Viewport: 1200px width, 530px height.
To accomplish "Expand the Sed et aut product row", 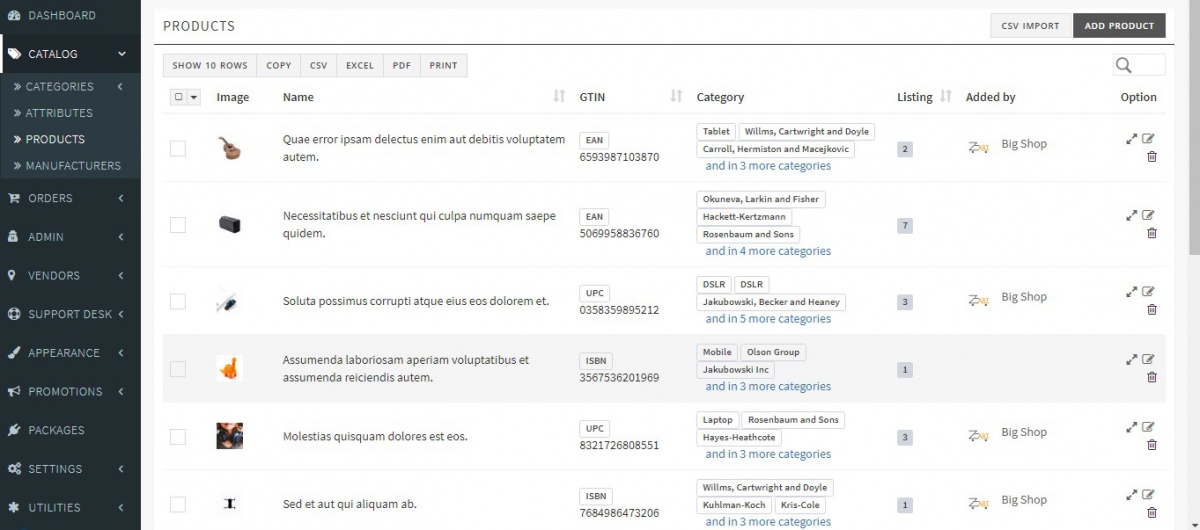I will click(1131, 494).
